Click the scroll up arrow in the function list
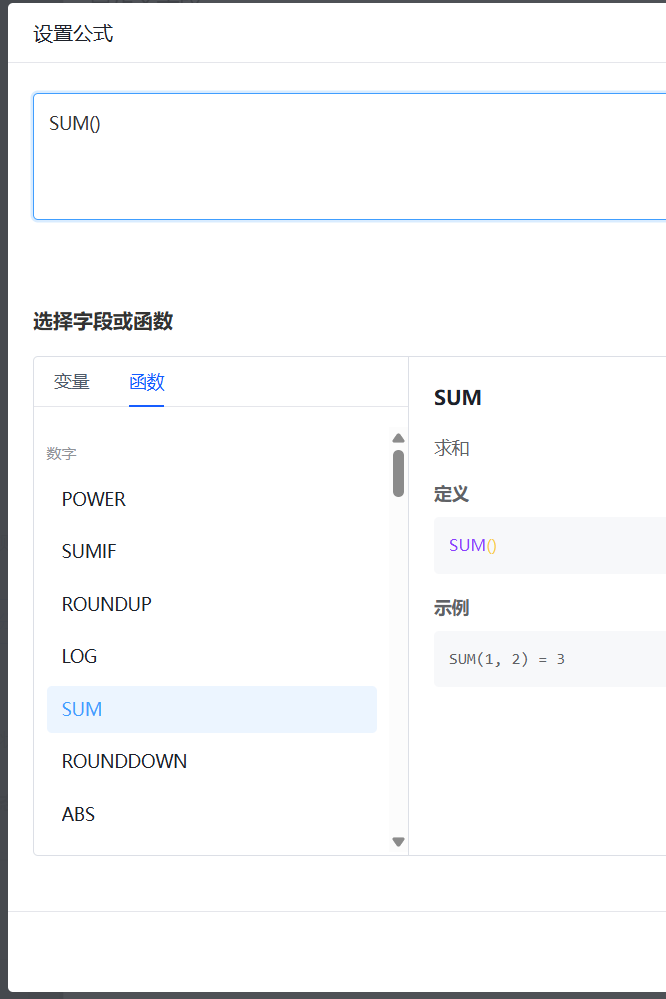666x999 pixels. [398, 438]
